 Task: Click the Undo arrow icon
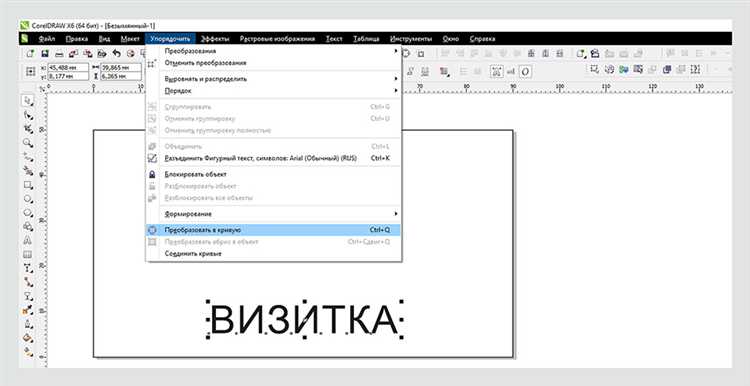(116, 54)
